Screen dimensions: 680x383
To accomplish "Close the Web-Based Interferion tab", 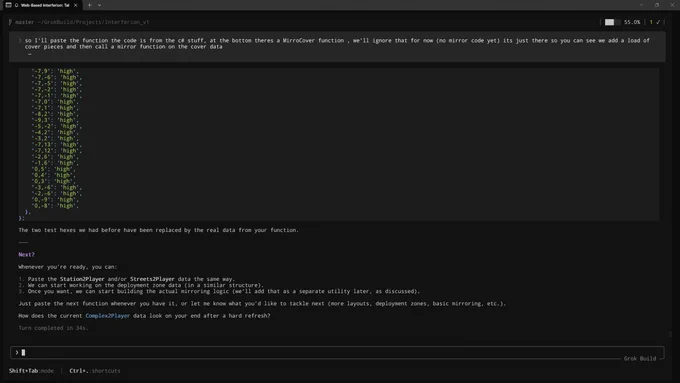I will 75,5.
